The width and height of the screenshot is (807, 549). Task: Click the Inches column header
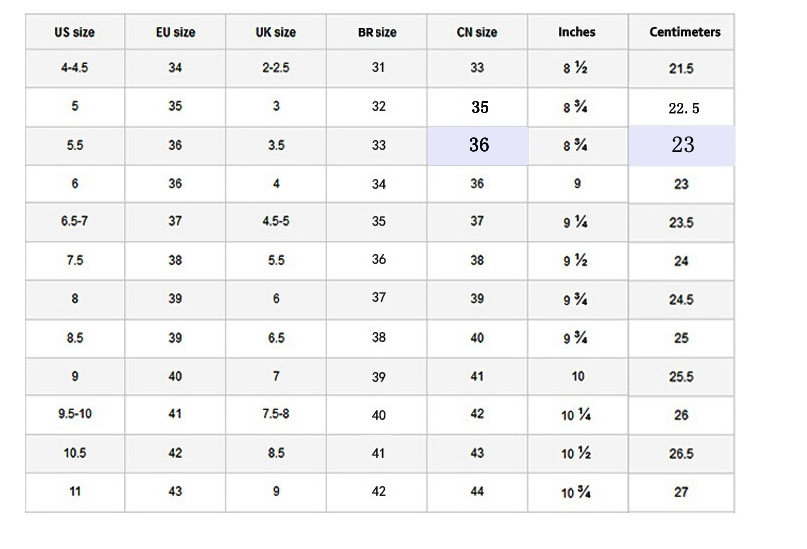click(577, 32)
